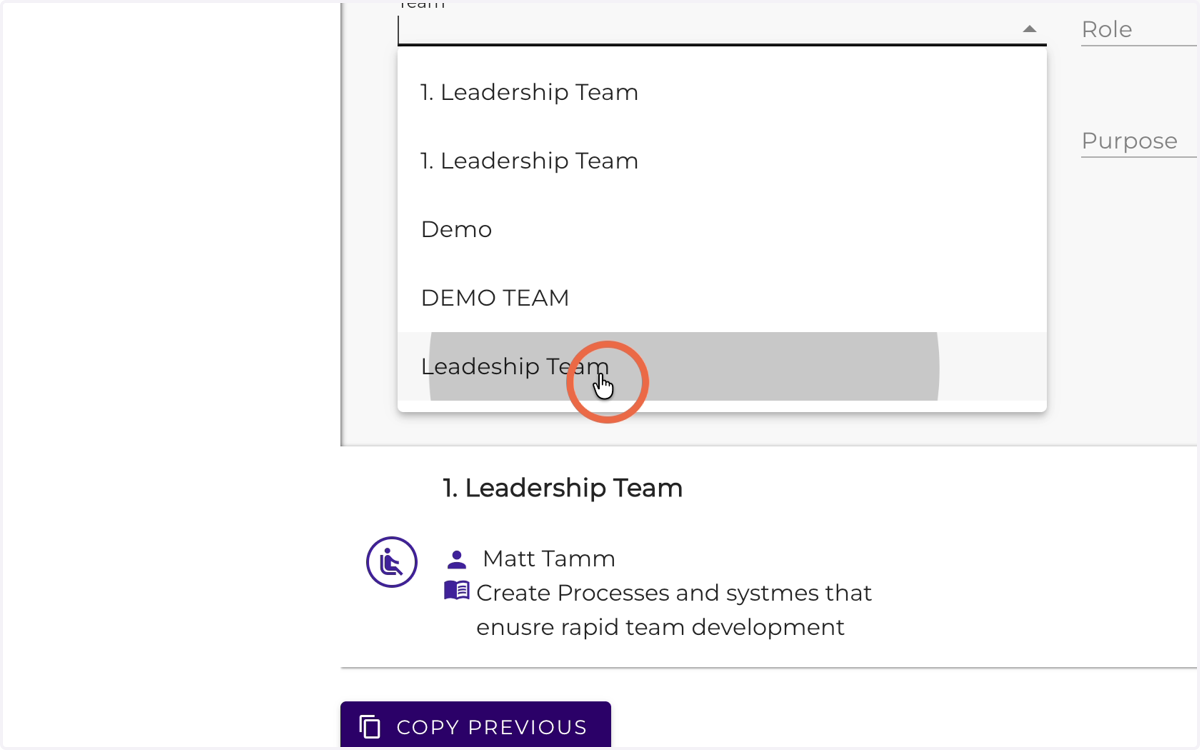Viewport: 1200px width, 750px height.
Task: Open the seat role icon beside Matt Tamm
Action: [x=392, y=562]
